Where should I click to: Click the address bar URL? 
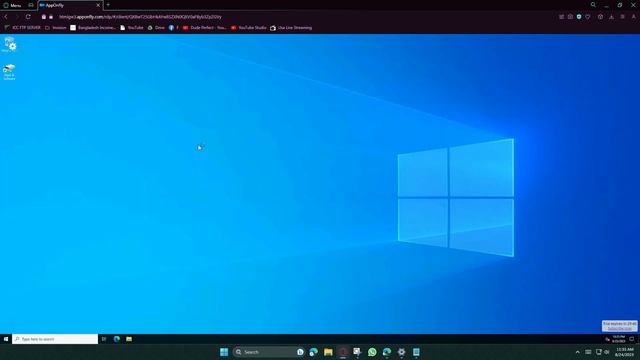click(x=140, y=17)
